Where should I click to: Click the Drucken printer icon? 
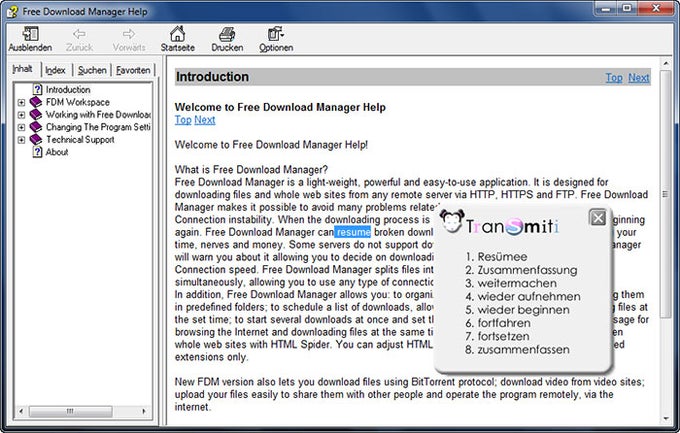(227, 34)
